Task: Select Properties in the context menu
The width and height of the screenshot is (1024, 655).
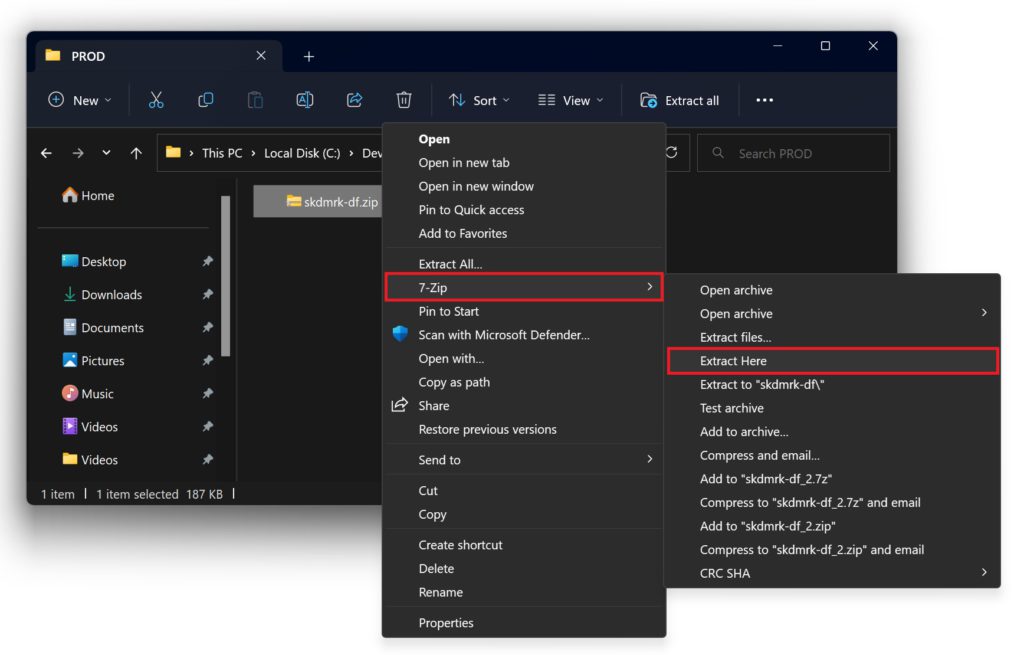Action: pyautogui.click(x=446, y=623)
